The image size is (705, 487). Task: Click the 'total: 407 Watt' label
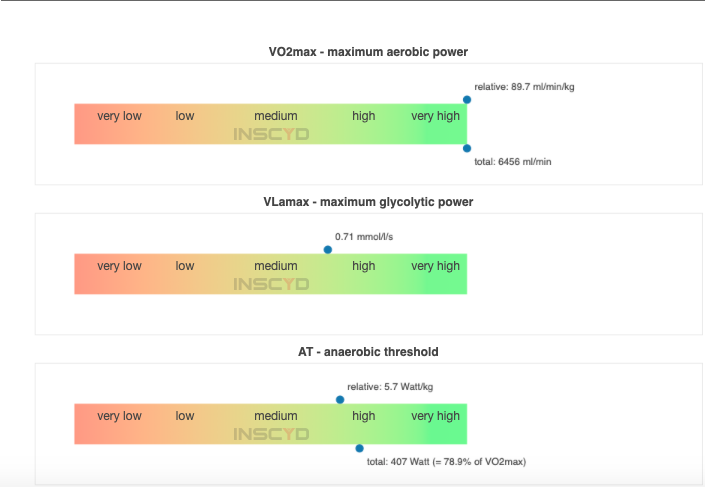446,461
